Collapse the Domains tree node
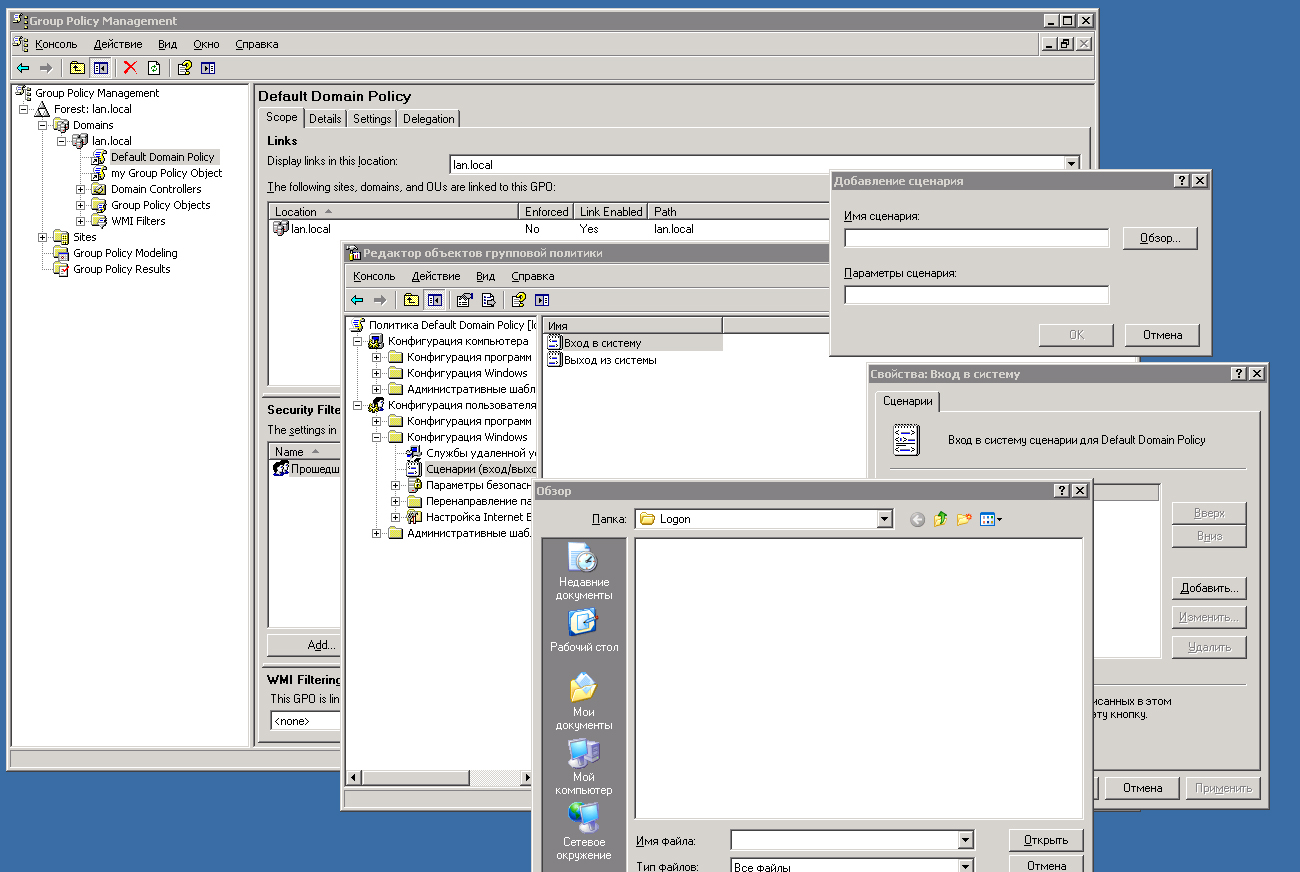The image size is (1300, 872). [x=42, y=125]
